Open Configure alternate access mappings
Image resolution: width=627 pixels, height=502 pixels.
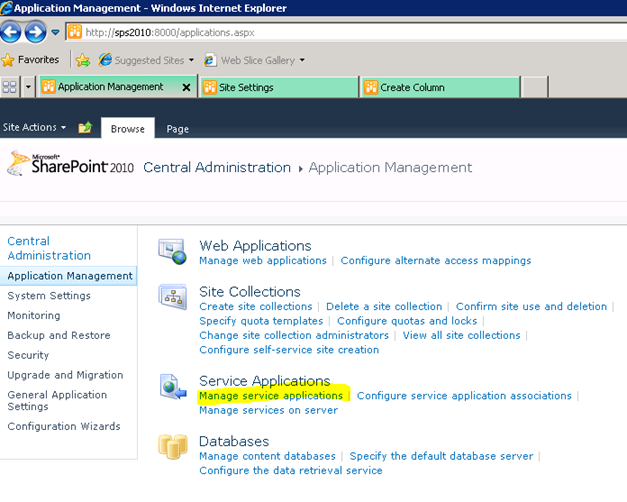pyautogui.click(x=435, y=260)
